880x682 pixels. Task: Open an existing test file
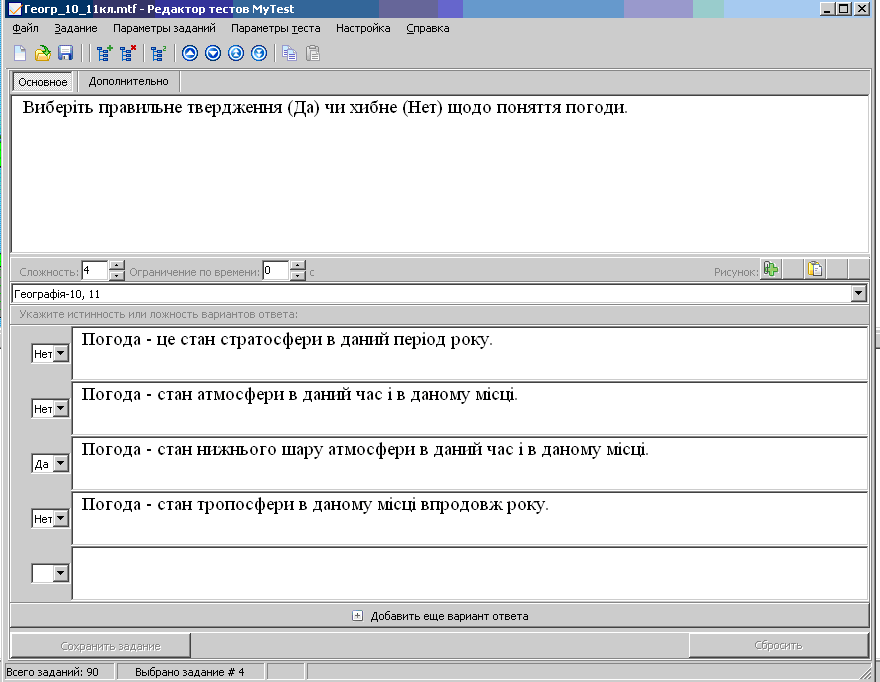43,53
